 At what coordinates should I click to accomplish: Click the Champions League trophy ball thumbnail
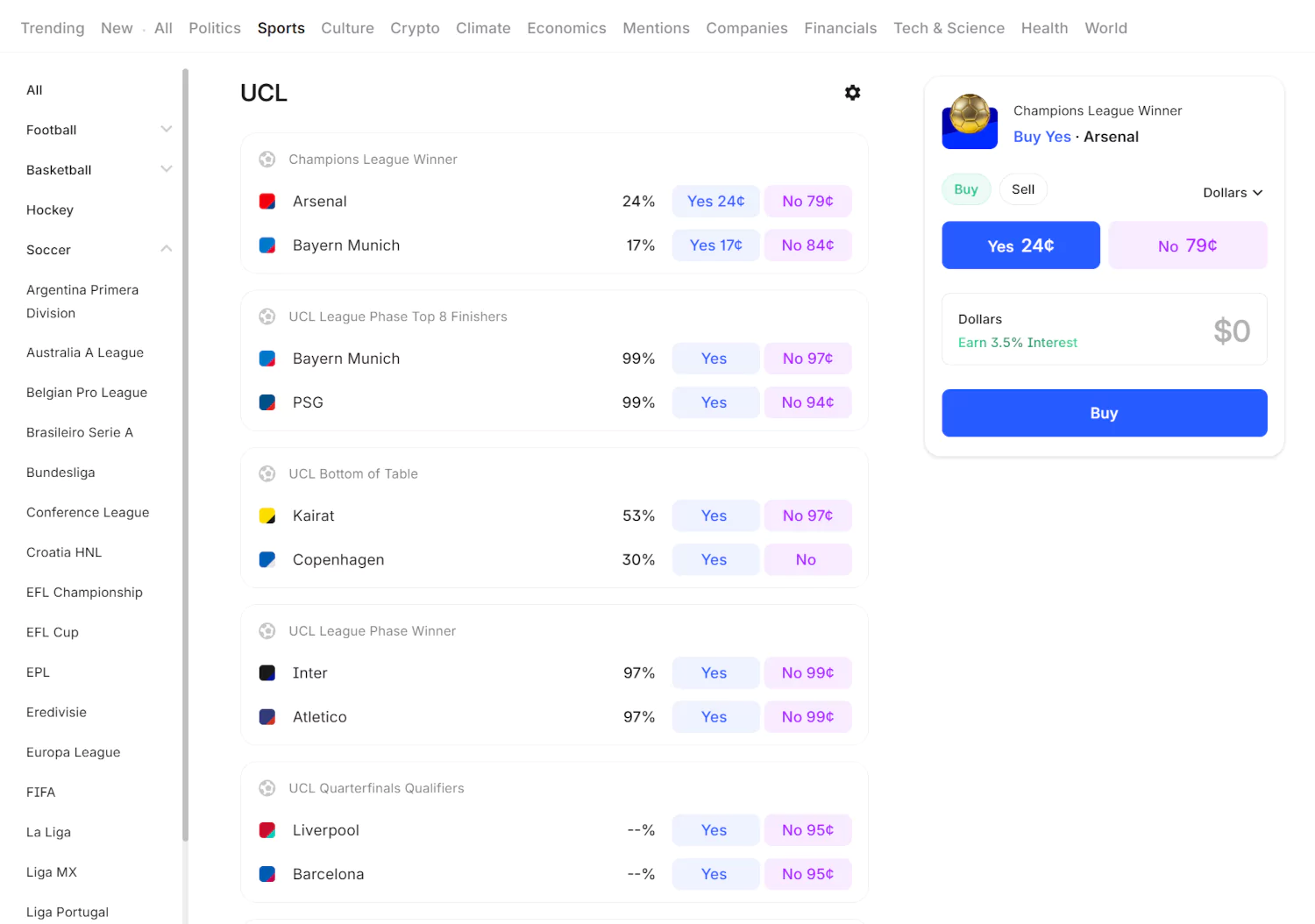(970, 121)
